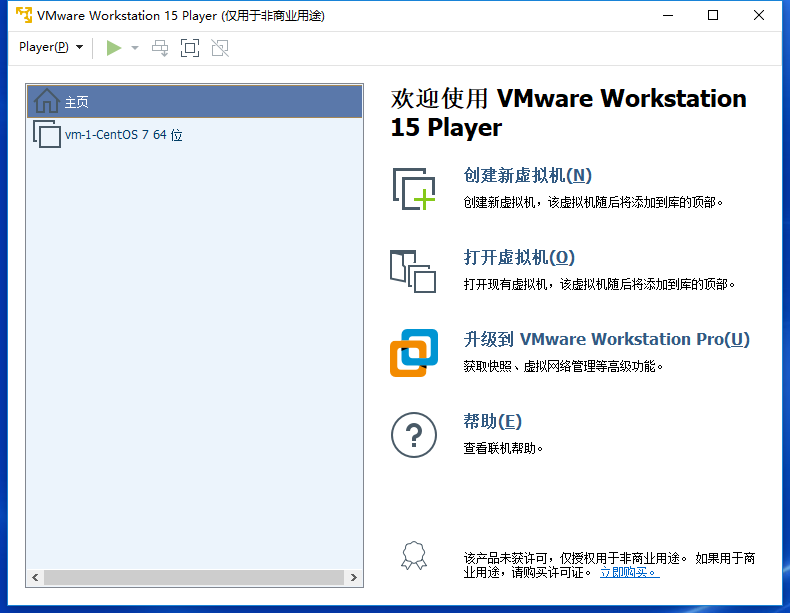Image resolution: width=790 pixels, height=613 pixels.
Task: Close the VMware Player window
Action: pos(759,15)
